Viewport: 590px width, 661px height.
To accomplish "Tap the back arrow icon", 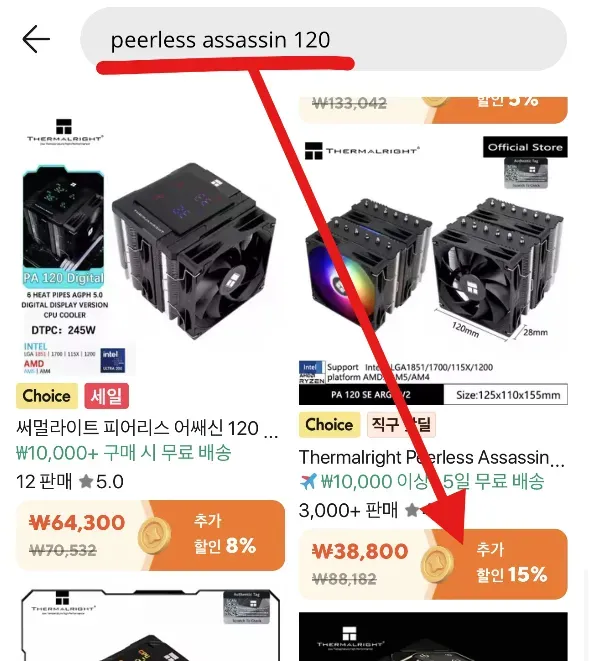I will (36, 39).
